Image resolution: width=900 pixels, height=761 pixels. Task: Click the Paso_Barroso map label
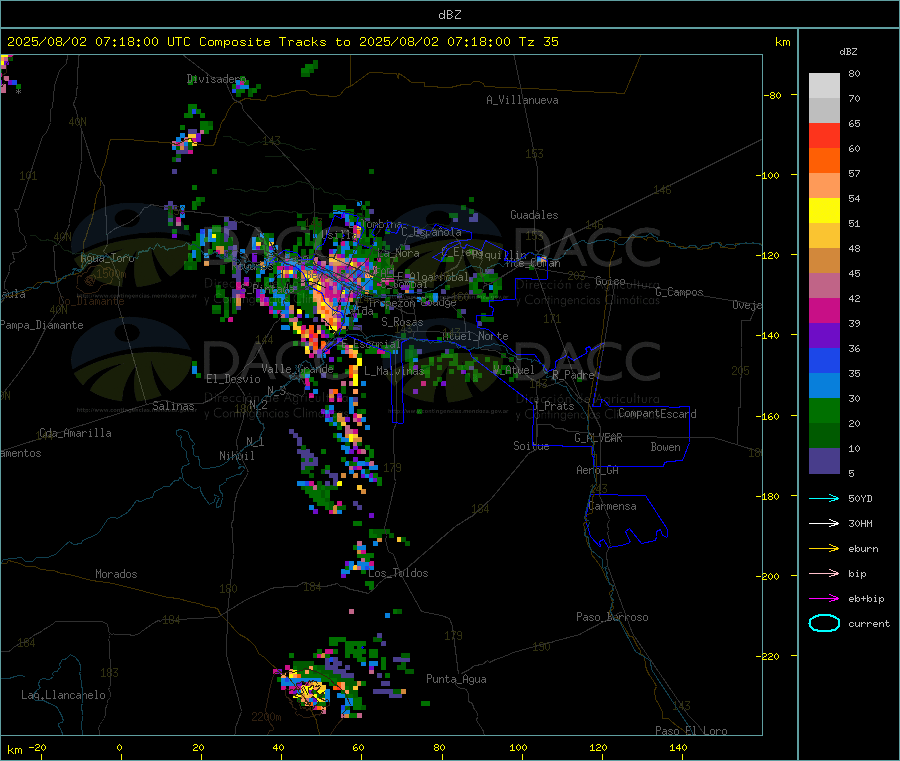pos(612,617)
